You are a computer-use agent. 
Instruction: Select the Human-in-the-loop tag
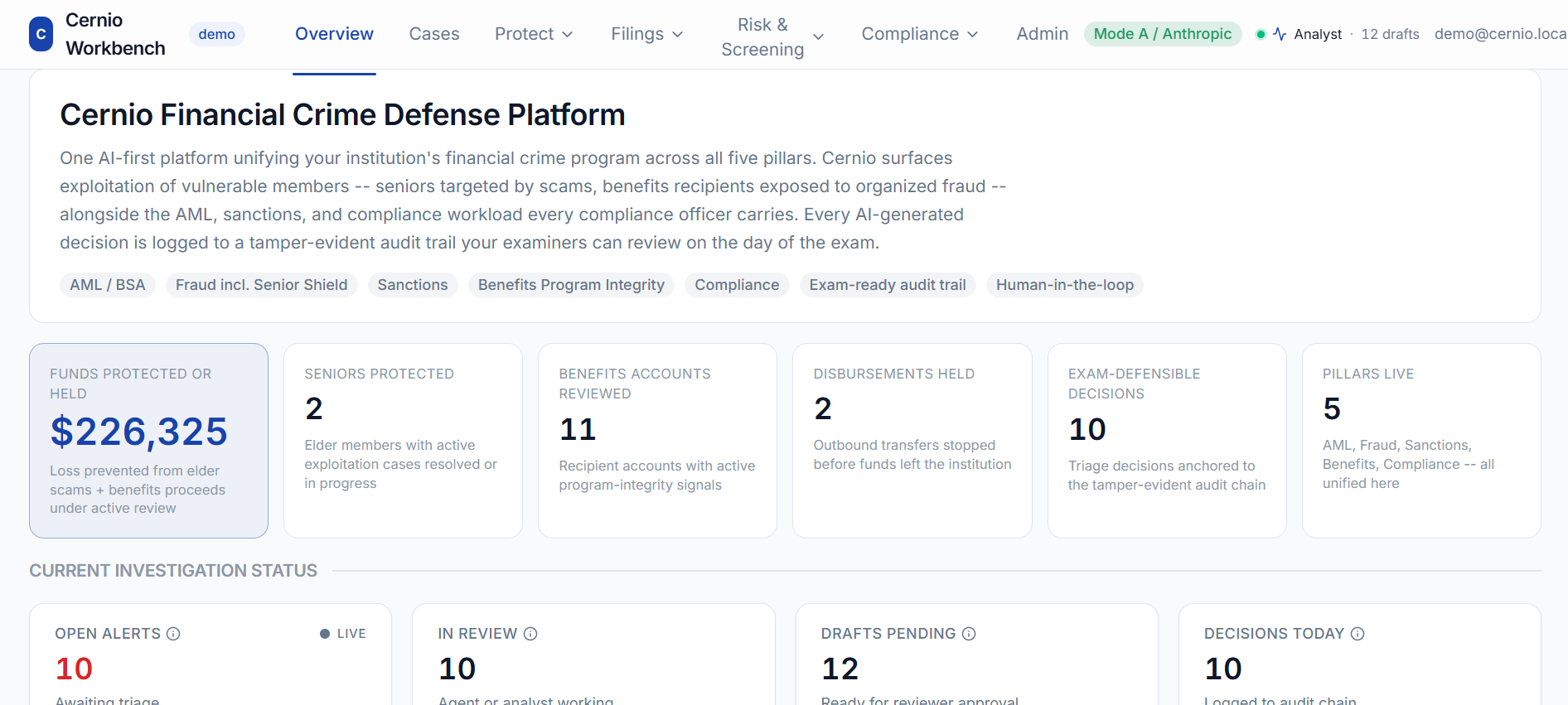click(x=1065, y=285)
